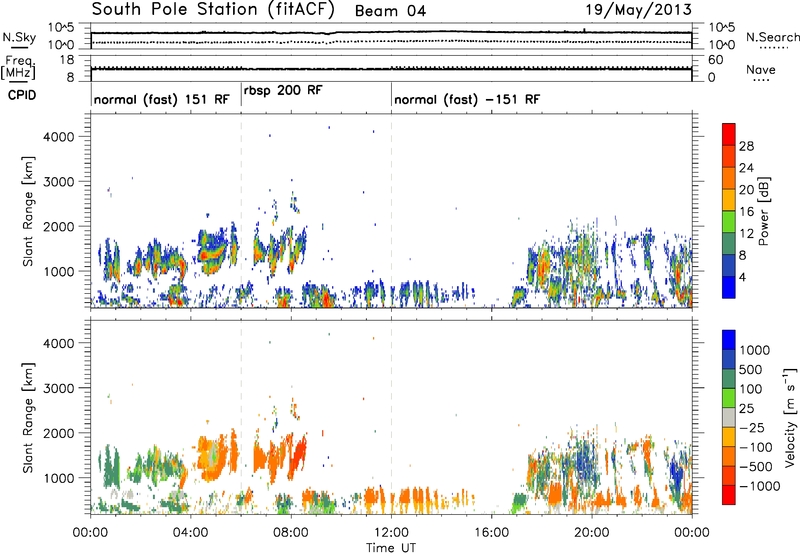Click the 'CPID' row label

click(22, 95)
